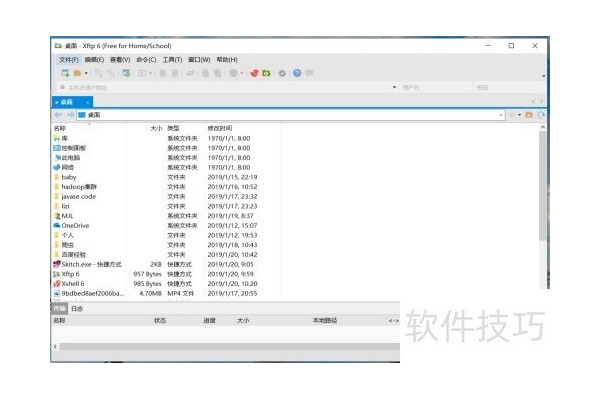
Task: Click the 状态 column header in transfers
Action: point(160,320)
